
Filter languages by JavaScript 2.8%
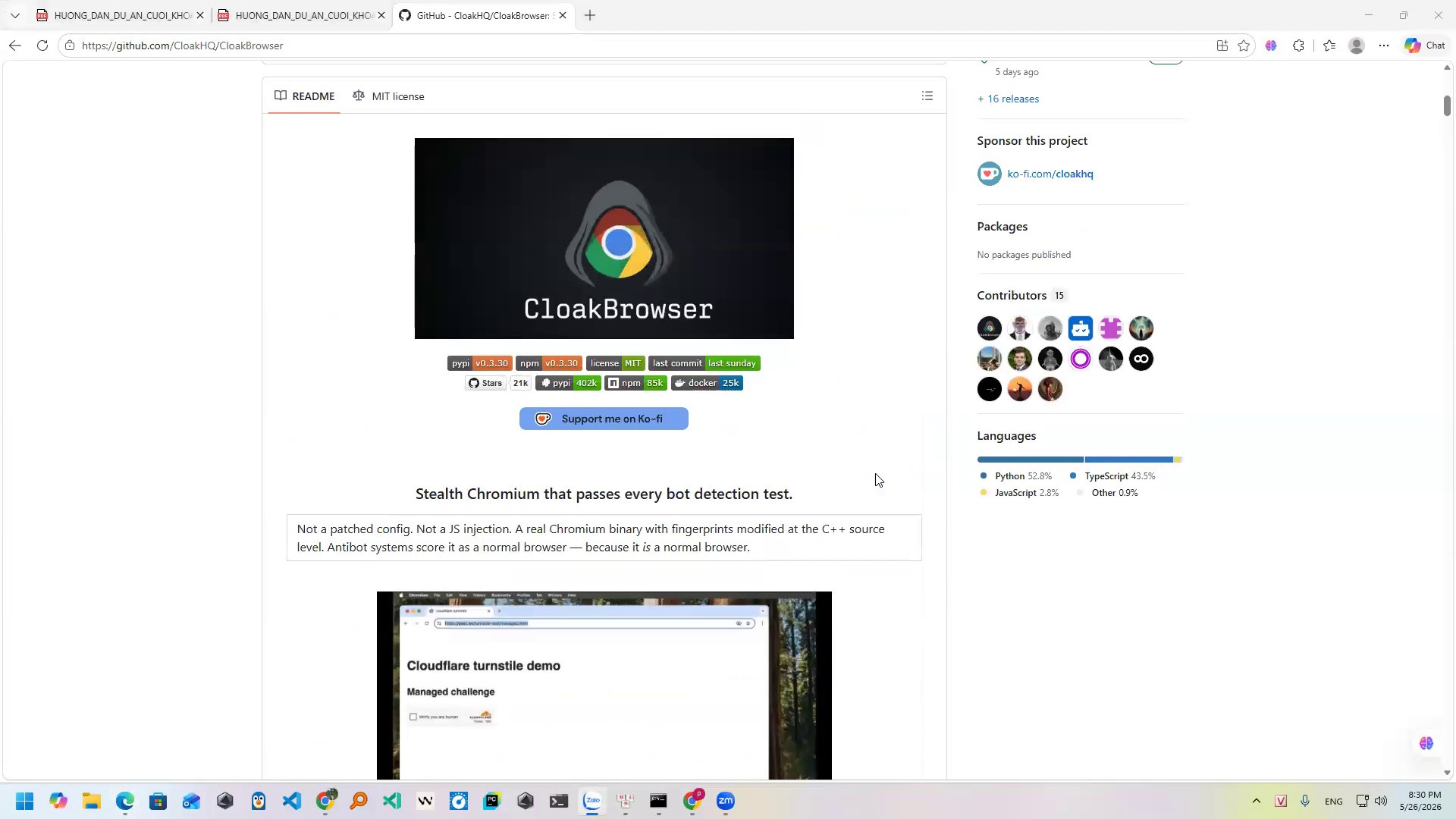coord(1019,493)
